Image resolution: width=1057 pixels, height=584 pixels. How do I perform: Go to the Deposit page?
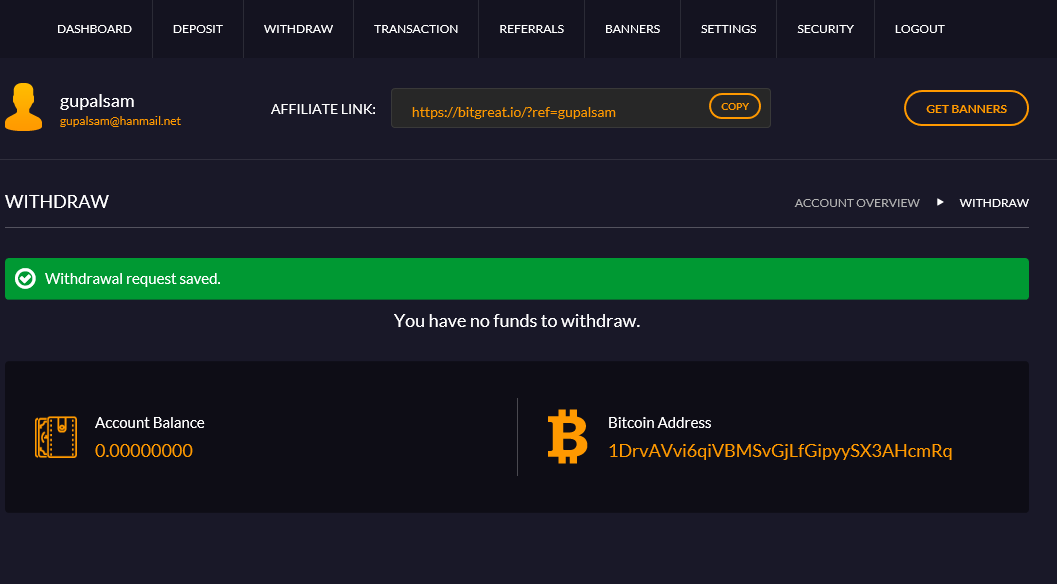point(198,29)
